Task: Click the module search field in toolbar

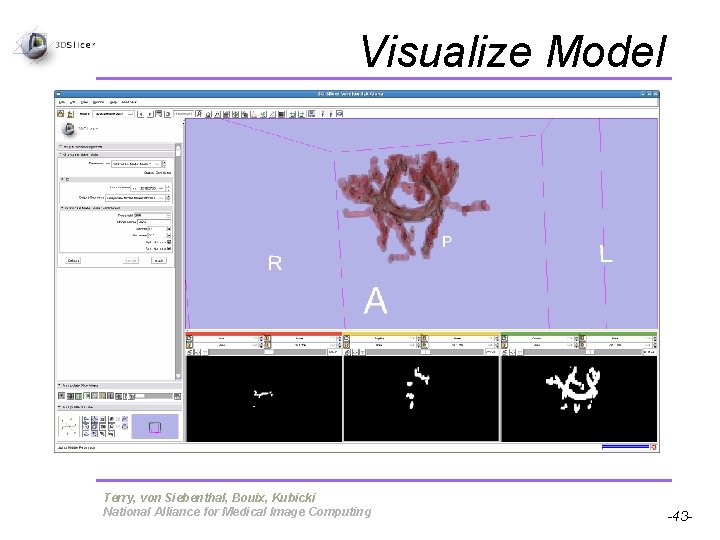Action: [184, 113]
